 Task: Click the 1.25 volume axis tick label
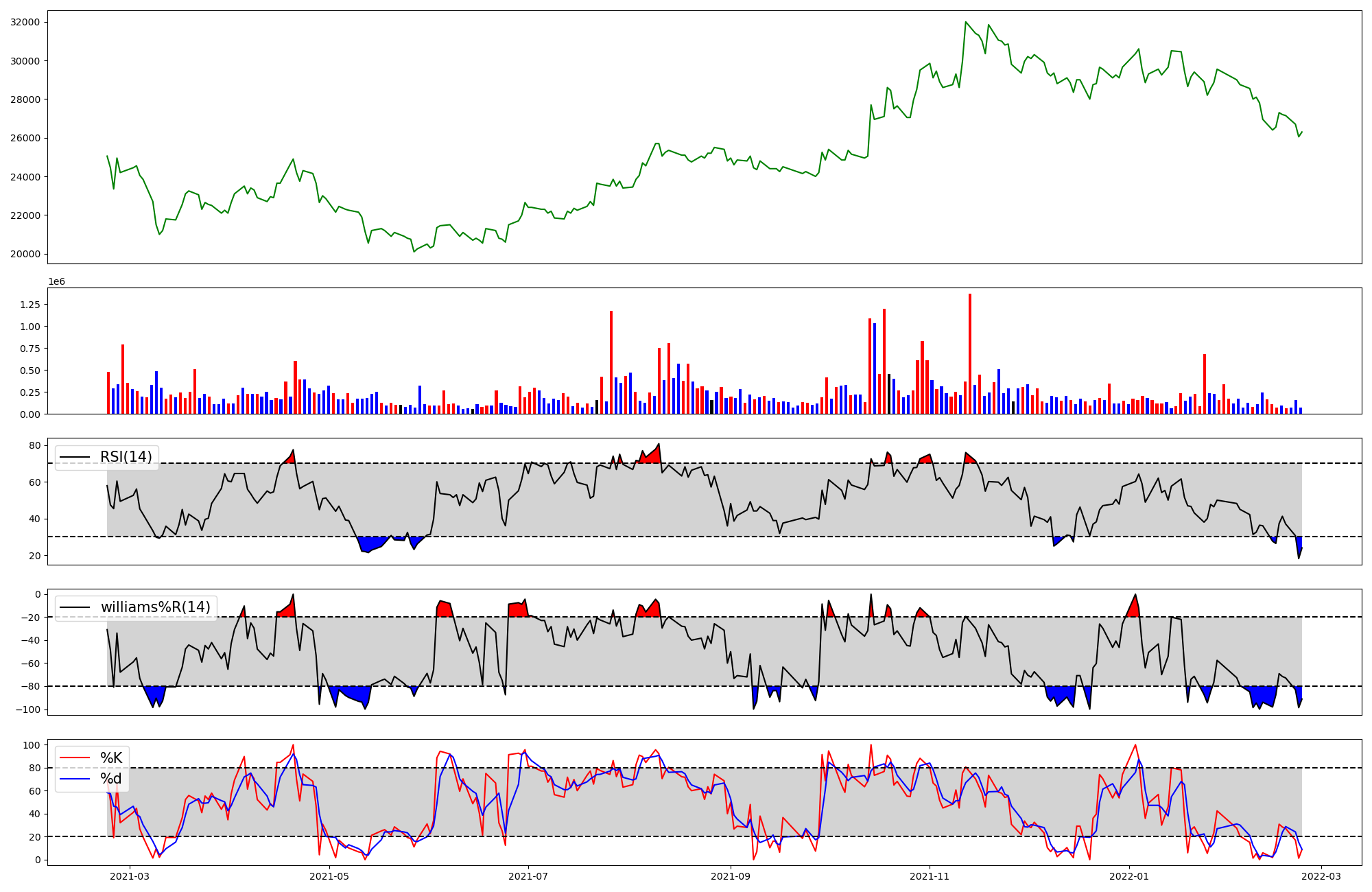tap(29, 305)
